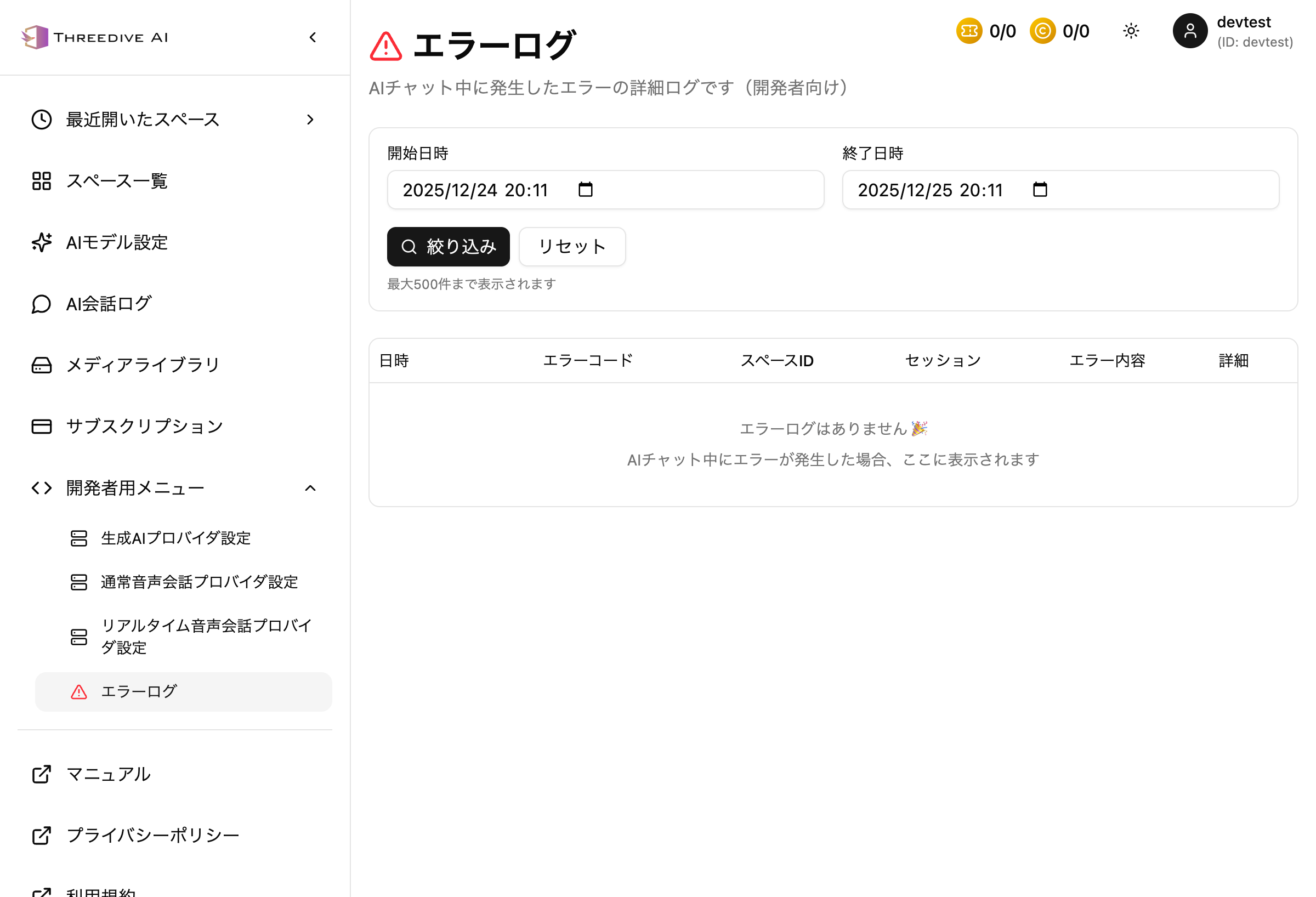Click server icon beside 生成AIプロバイダ設定
This screenshot has height=897, width=1316.
79,538
